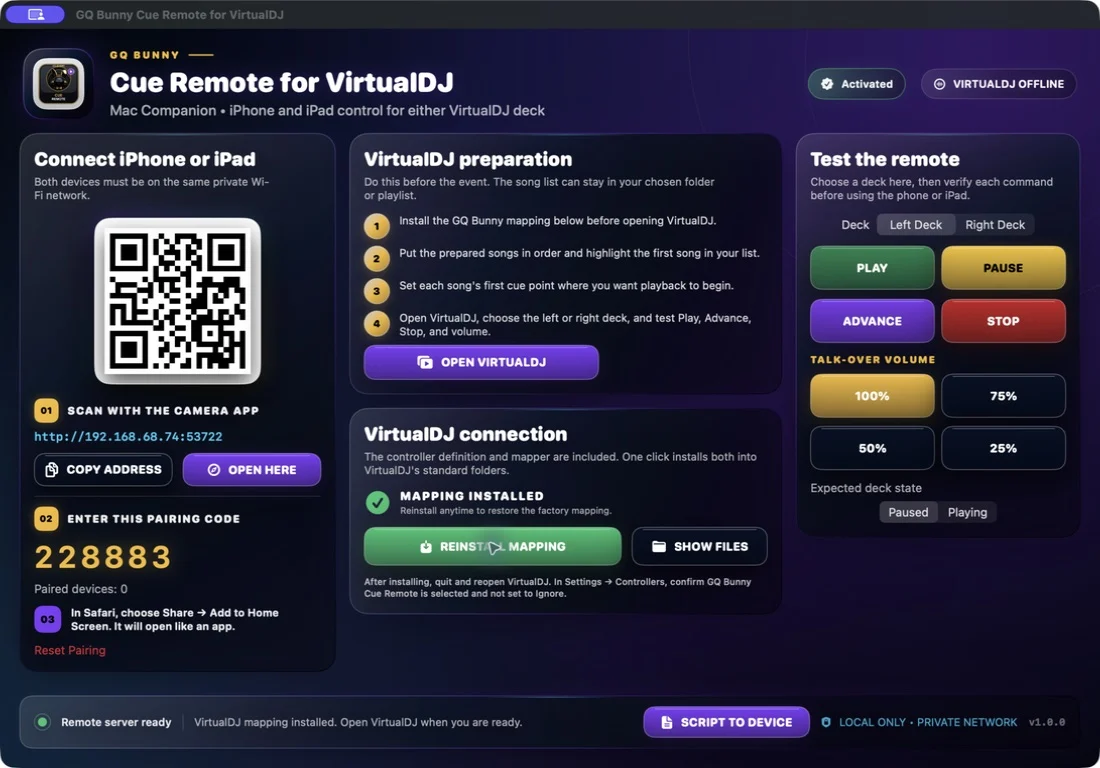
Task: Click the green Mapping Installed checkmark icon
Action: [x=377, y=502]
